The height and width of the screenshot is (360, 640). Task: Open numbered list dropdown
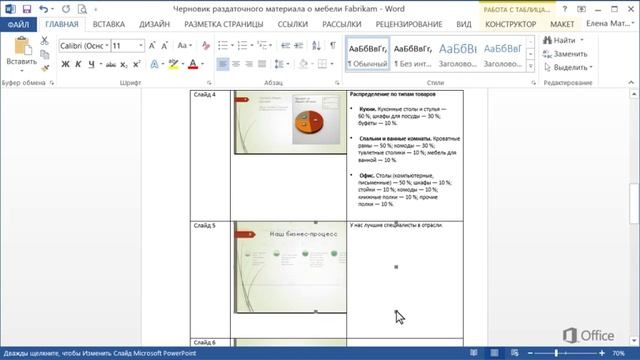pos(252,45)
